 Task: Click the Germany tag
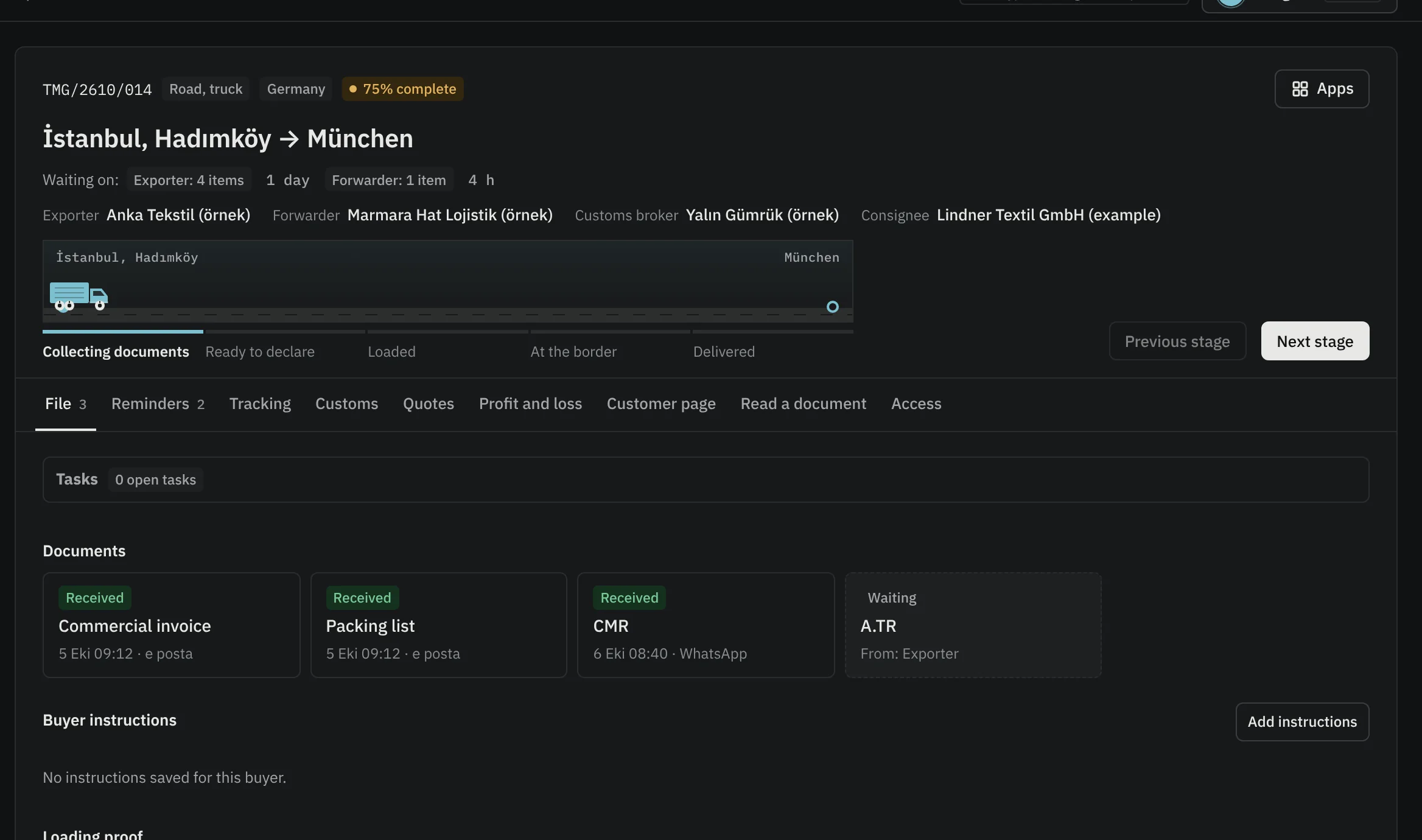click(x=296, y=89)
